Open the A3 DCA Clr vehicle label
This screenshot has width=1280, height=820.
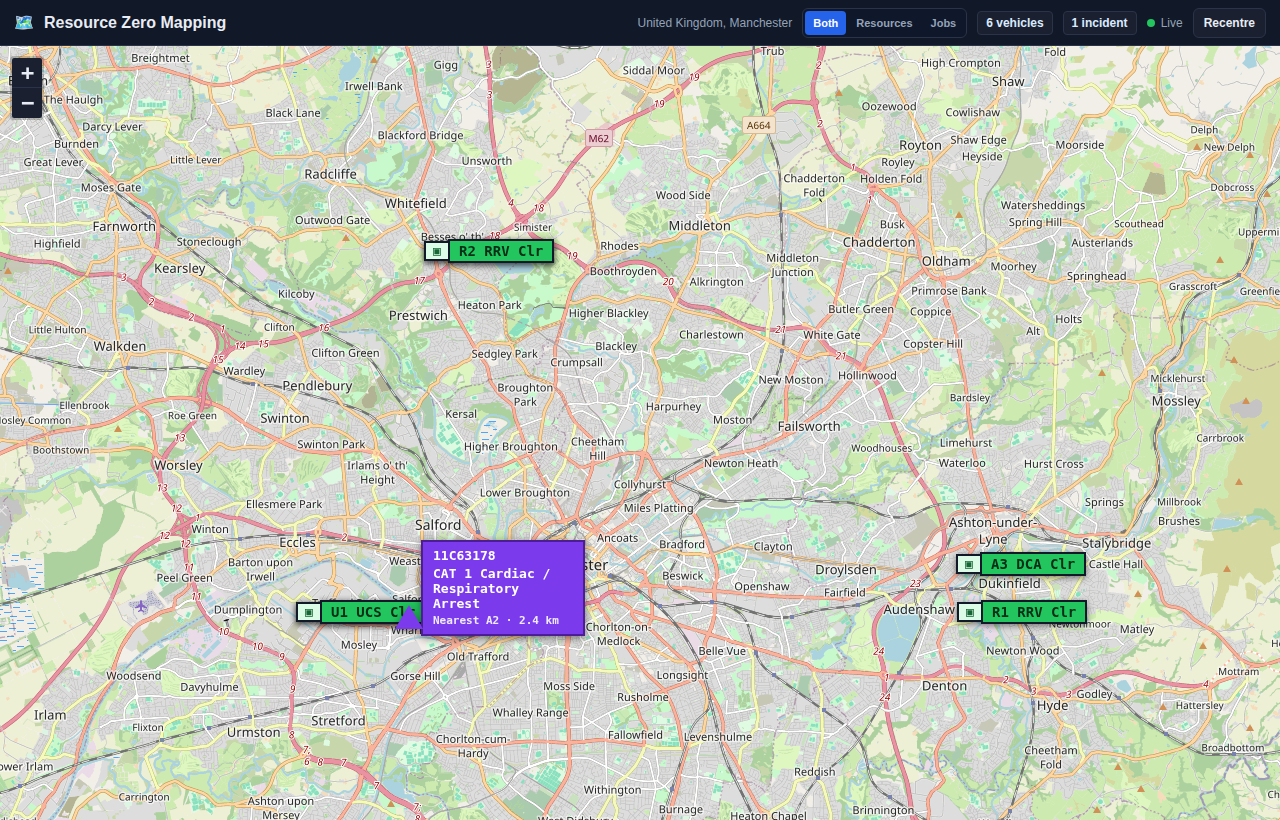1033,564
